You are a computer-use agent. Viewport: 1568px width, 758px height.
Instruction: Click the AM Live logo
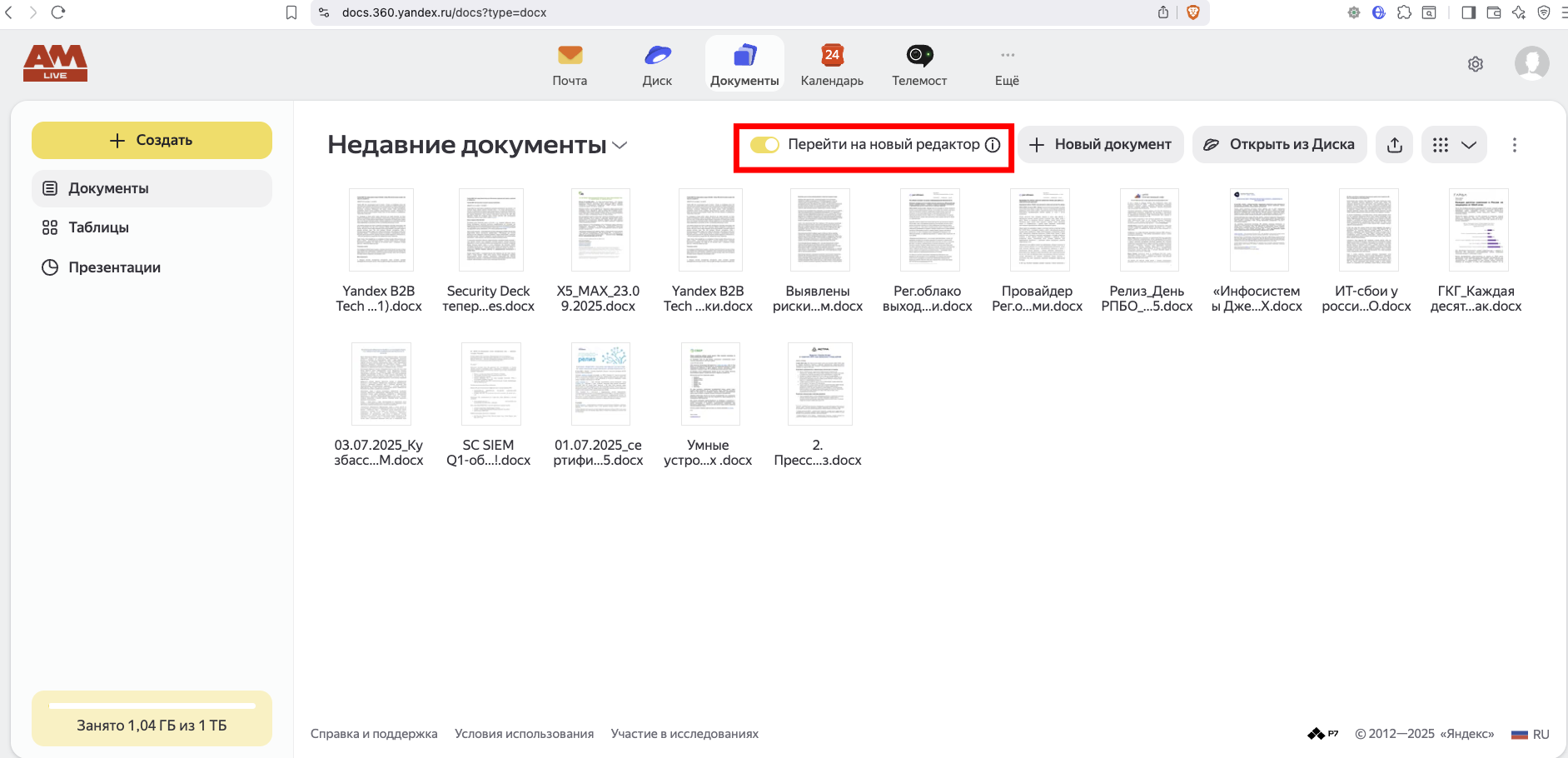coord(55,62)
